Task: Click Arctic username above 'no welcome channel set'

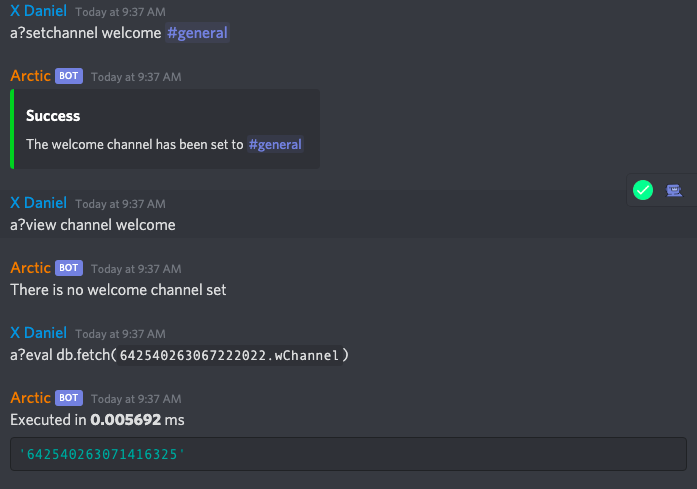Action: pyautogui.click(x=30, y=267)
